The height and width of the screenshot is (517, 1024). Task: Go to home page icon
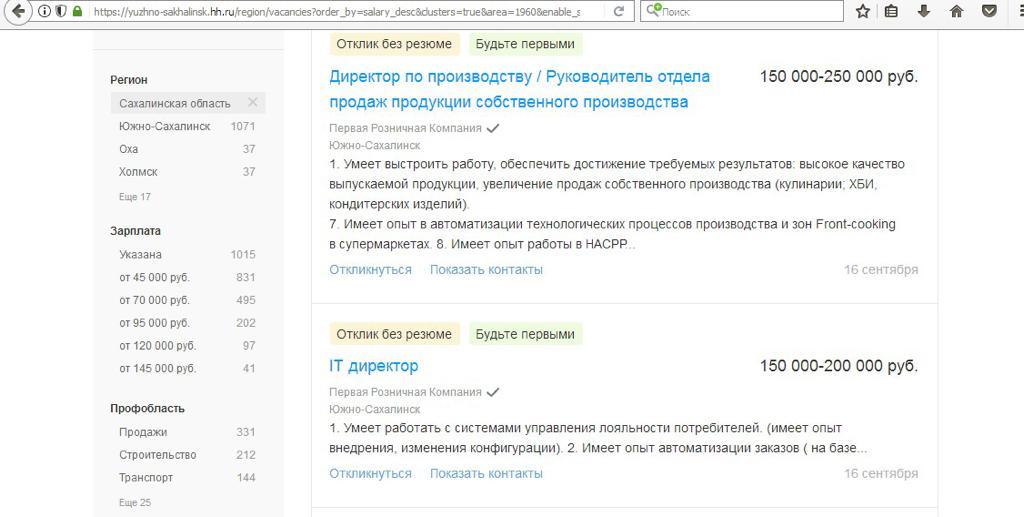click(956, 11)
